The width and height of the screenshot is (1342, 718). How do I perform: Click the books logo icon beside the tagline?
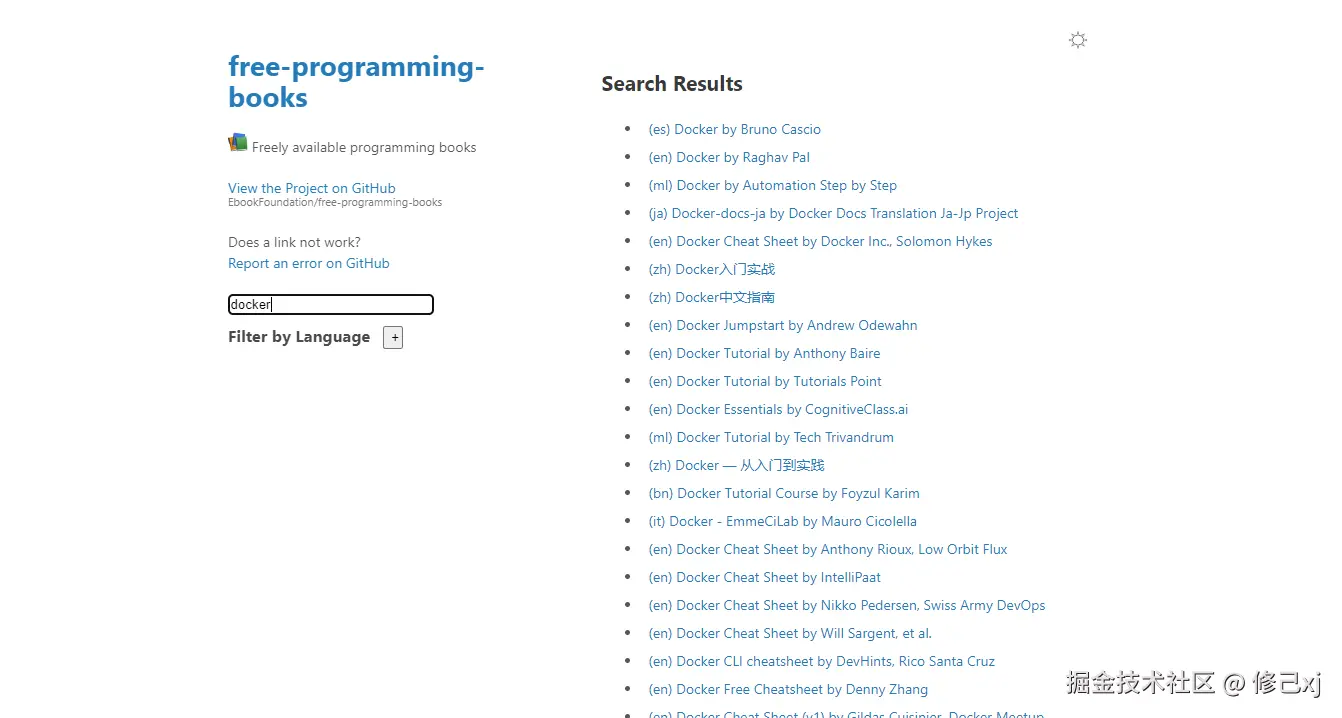(237, 143)
